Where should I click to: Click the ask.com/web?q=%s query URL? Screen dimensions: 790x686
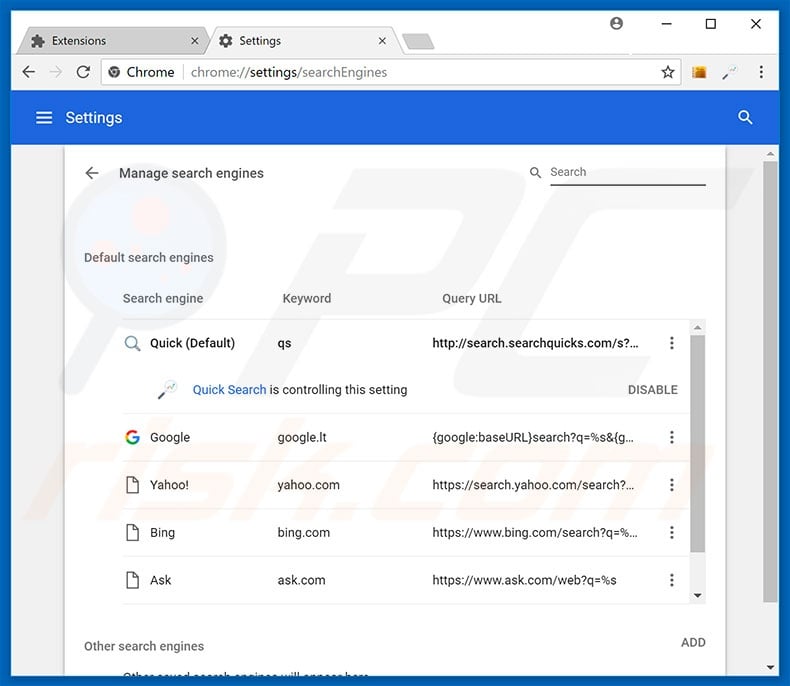(x=524, y=580)
